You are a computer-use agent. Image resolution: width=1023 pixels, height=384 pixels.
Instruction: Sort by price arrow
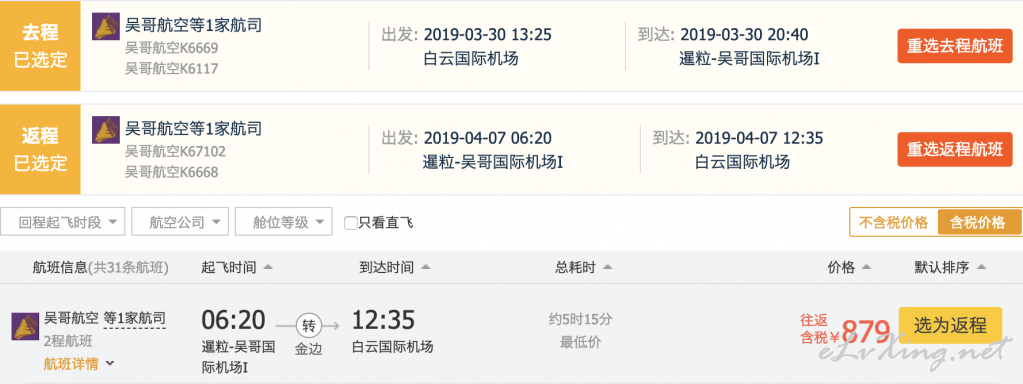866,268
